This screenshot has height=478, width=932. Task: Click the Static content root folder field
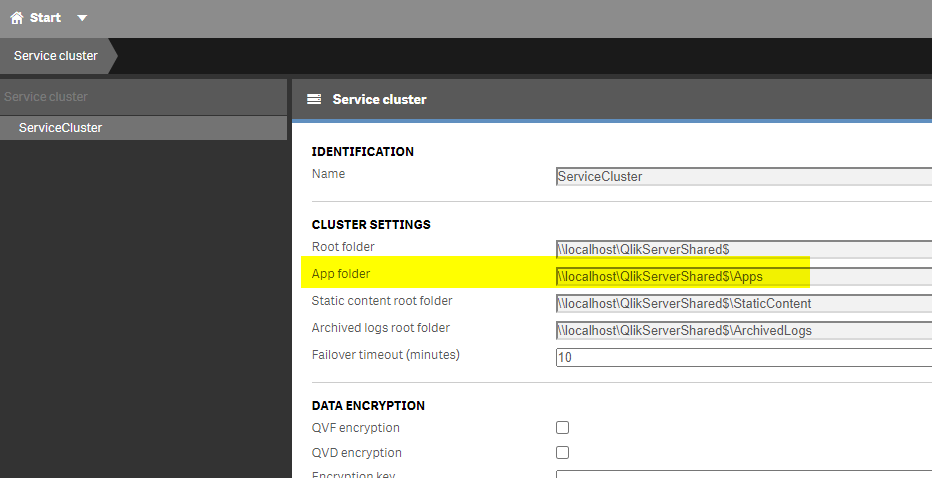[744, 303]
